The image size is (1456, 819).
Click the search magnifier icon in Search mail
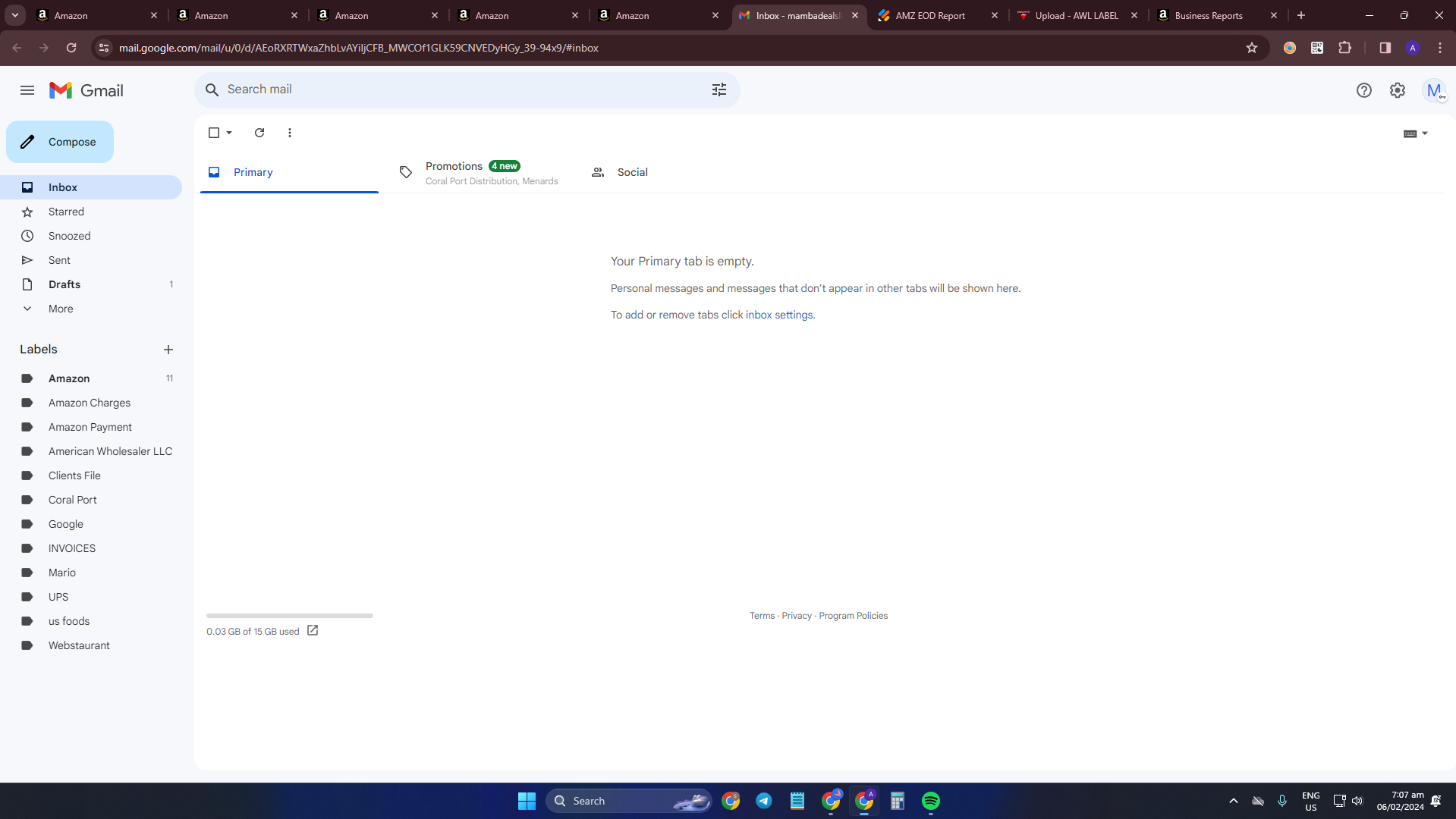point(212,89)
